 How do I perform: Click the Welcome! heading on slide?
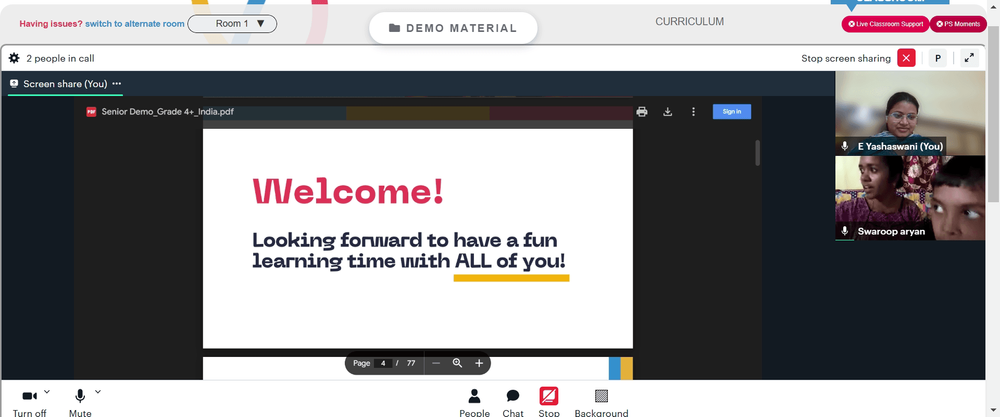tap(348, 191)
